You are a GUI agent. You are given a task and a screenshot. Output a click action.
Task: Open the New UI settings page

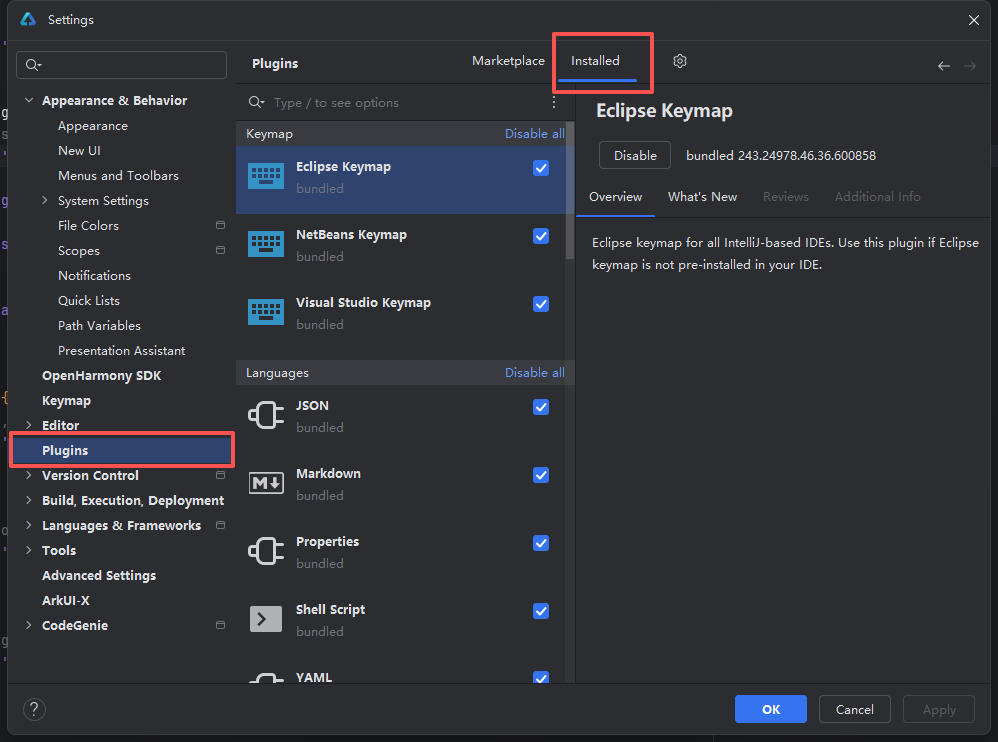click(x=79, y=151)
